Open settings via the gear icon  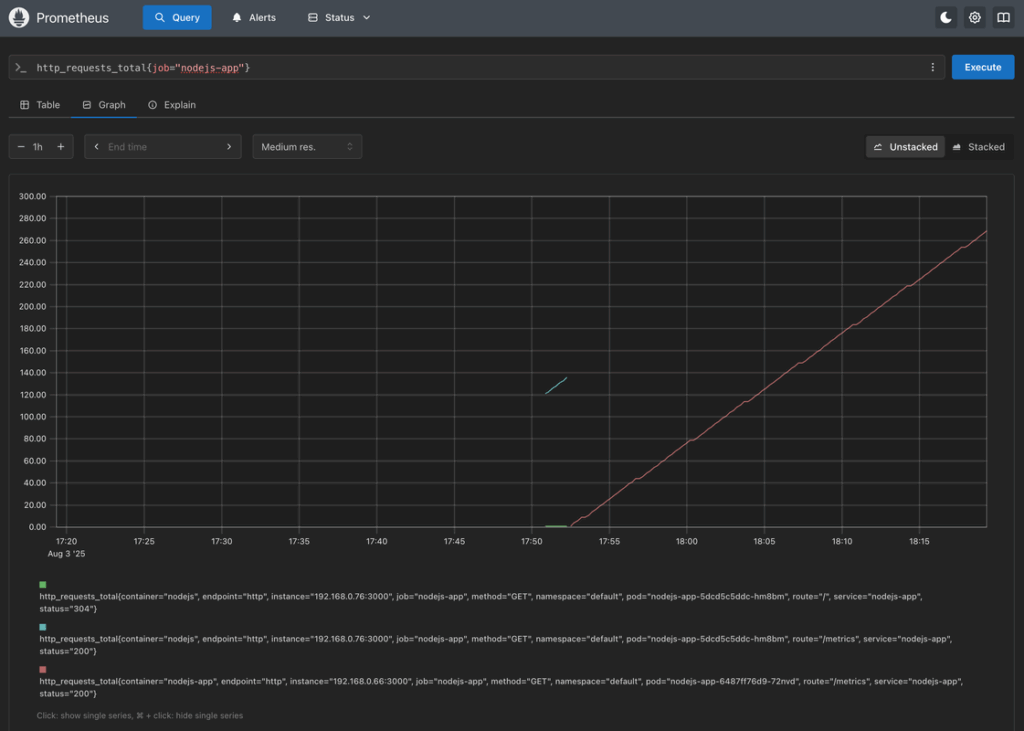click(x=974, y=18)
